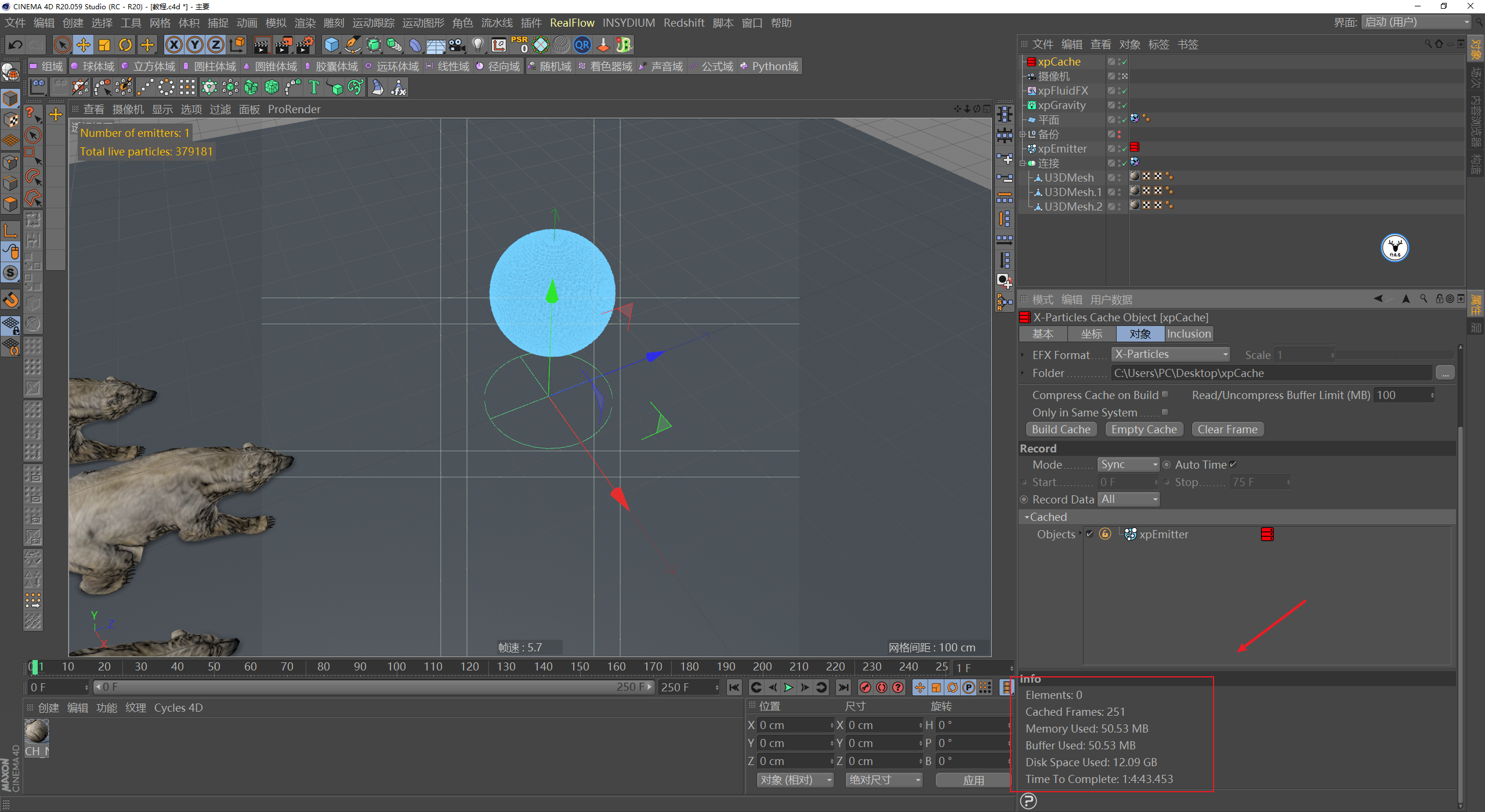Click frame 100 on the timeline ruler
The image size is (1485, 812).
(397, 667)
